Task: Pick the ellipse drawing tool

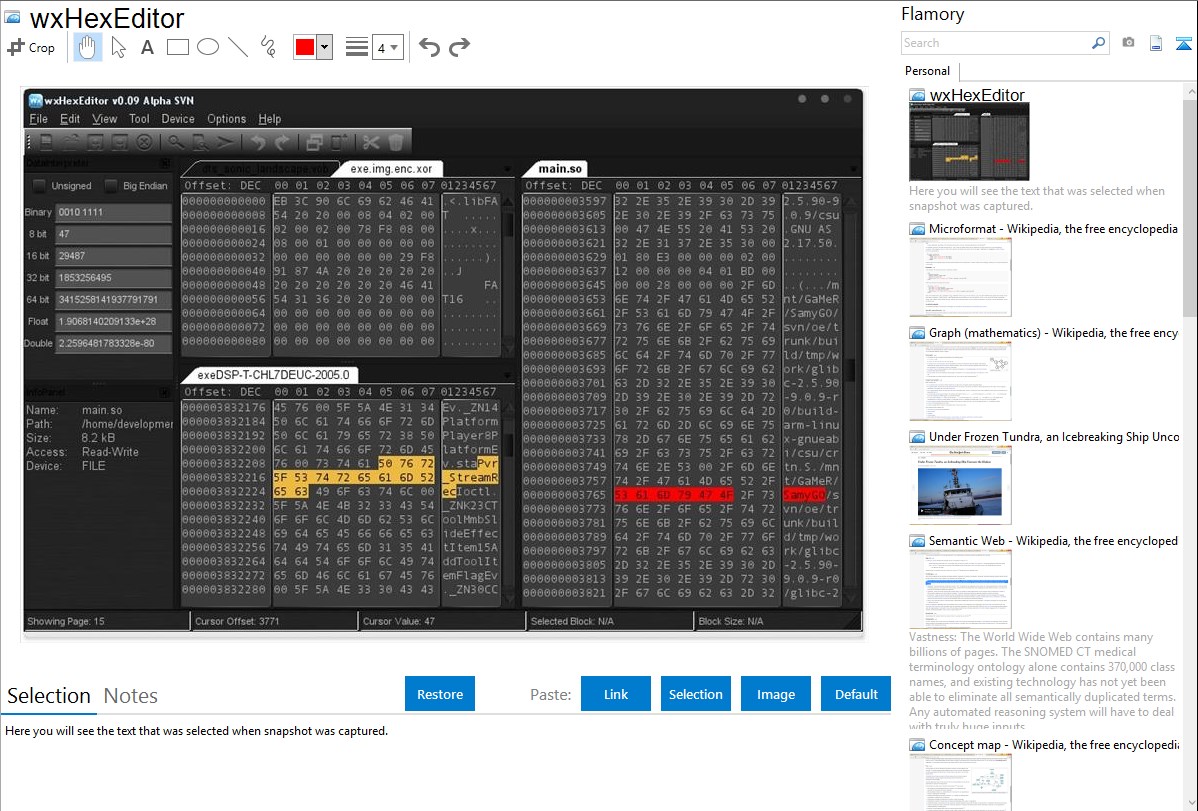Action: point(208,47)
